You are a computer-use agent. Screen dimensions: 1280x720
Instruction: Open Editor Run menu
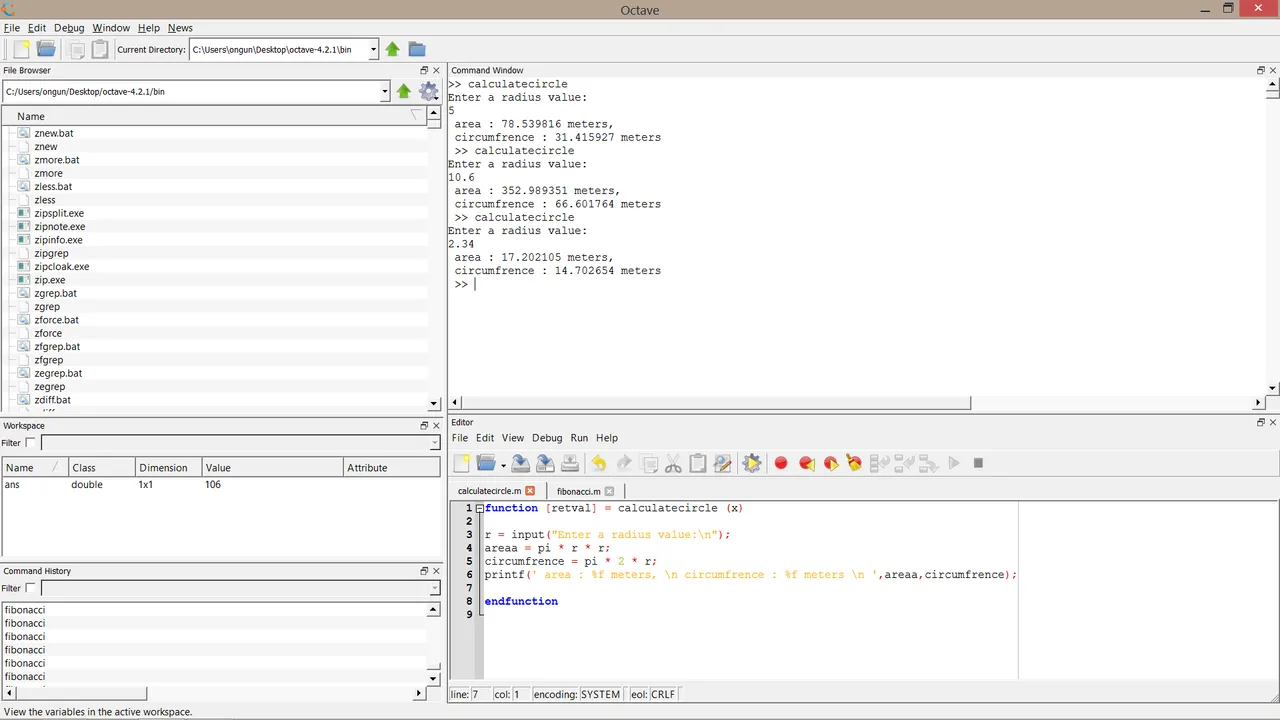[579, 438]
